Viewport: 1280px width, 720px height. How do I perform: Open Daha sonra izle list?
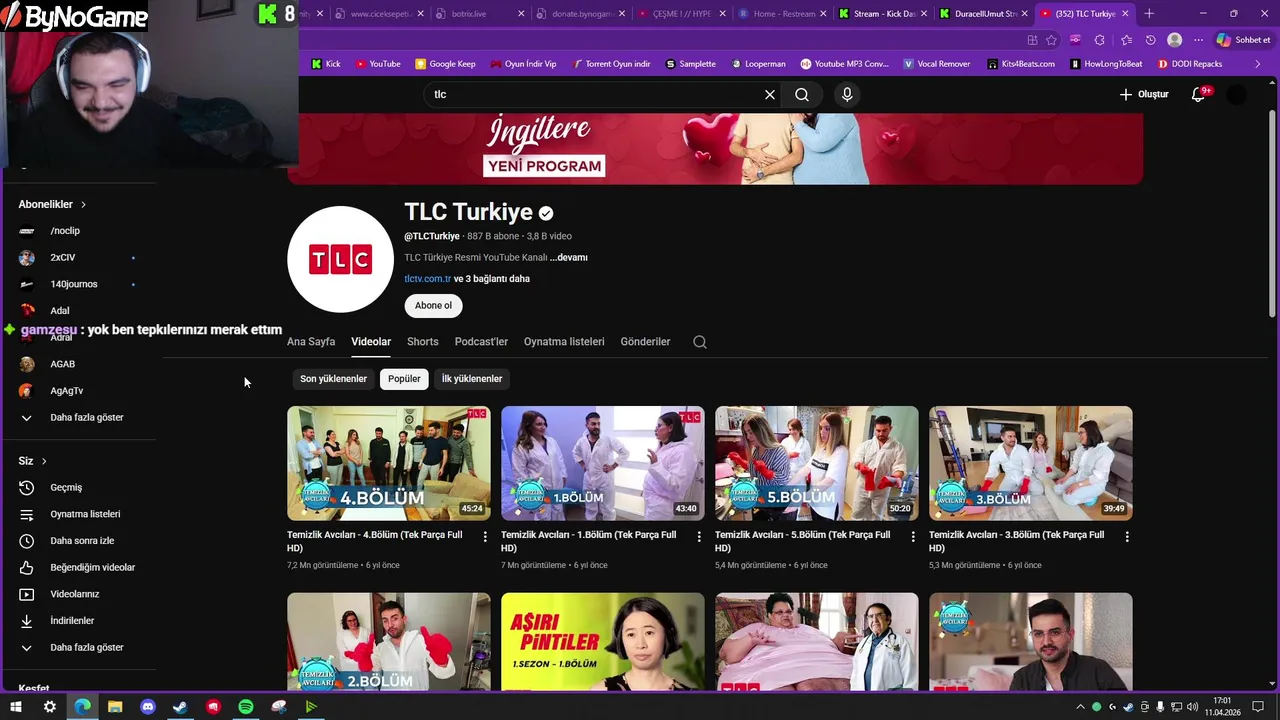[x=80, y=541]
